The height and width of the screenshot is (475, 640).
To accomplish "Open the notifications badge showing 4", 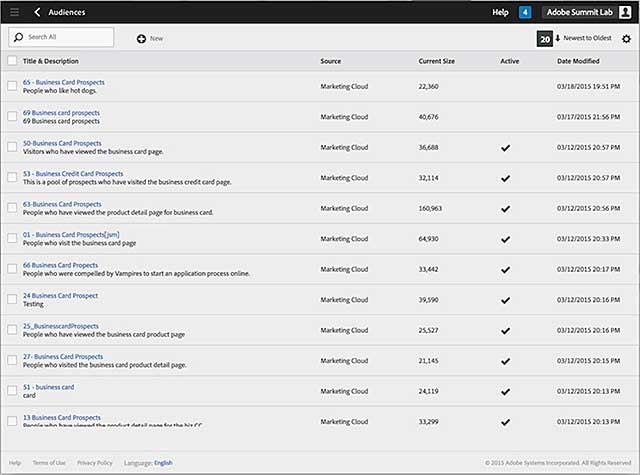I will pyautogui.click(x=525, y=12).
